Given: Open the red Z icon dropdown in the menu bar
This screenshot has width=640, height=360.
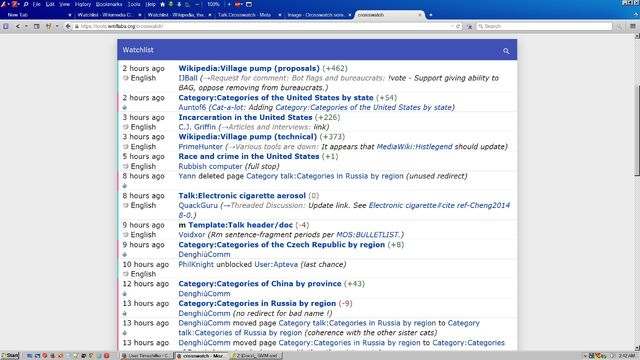Looking at the screenshot, I should [19, 4].
